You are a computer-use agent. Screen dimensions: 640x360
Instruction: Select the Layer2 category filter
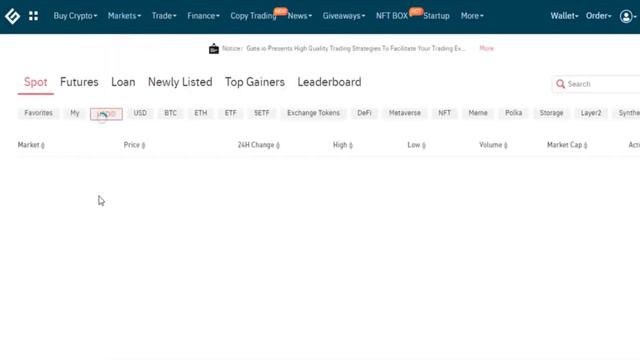(591, 113)
